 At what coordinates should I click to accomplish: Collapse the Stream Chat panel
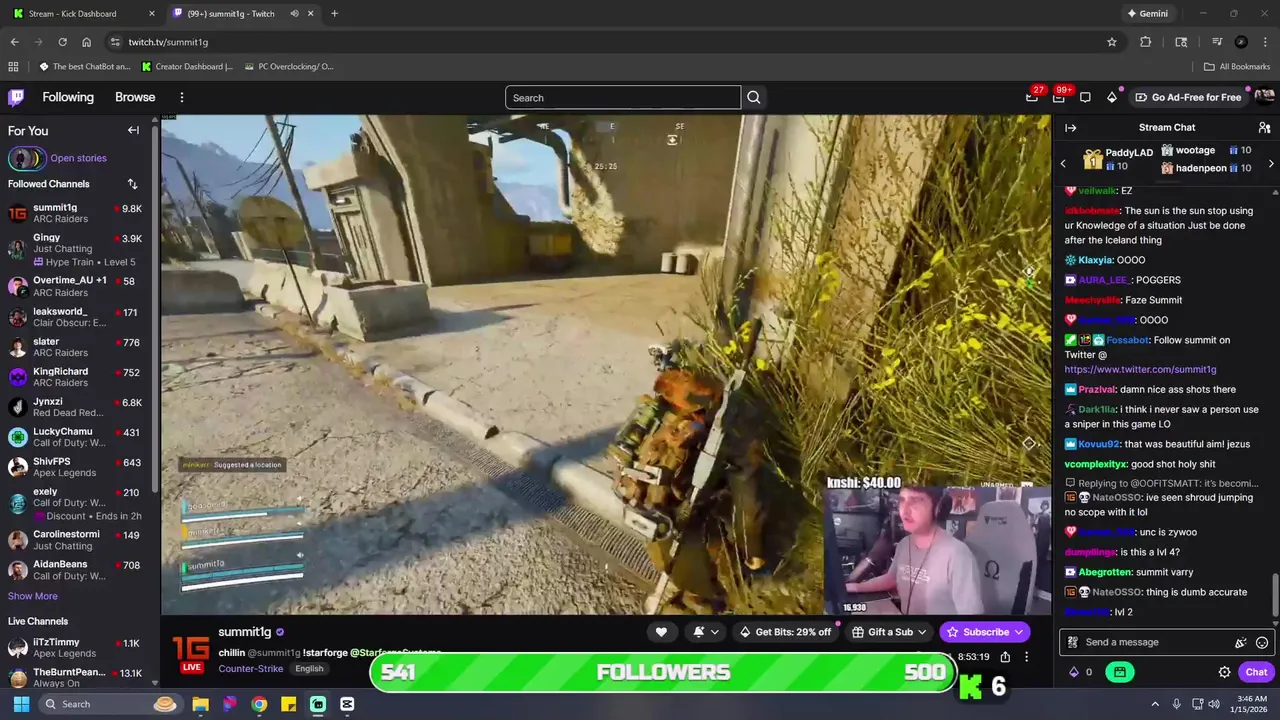pos(1070,128)
